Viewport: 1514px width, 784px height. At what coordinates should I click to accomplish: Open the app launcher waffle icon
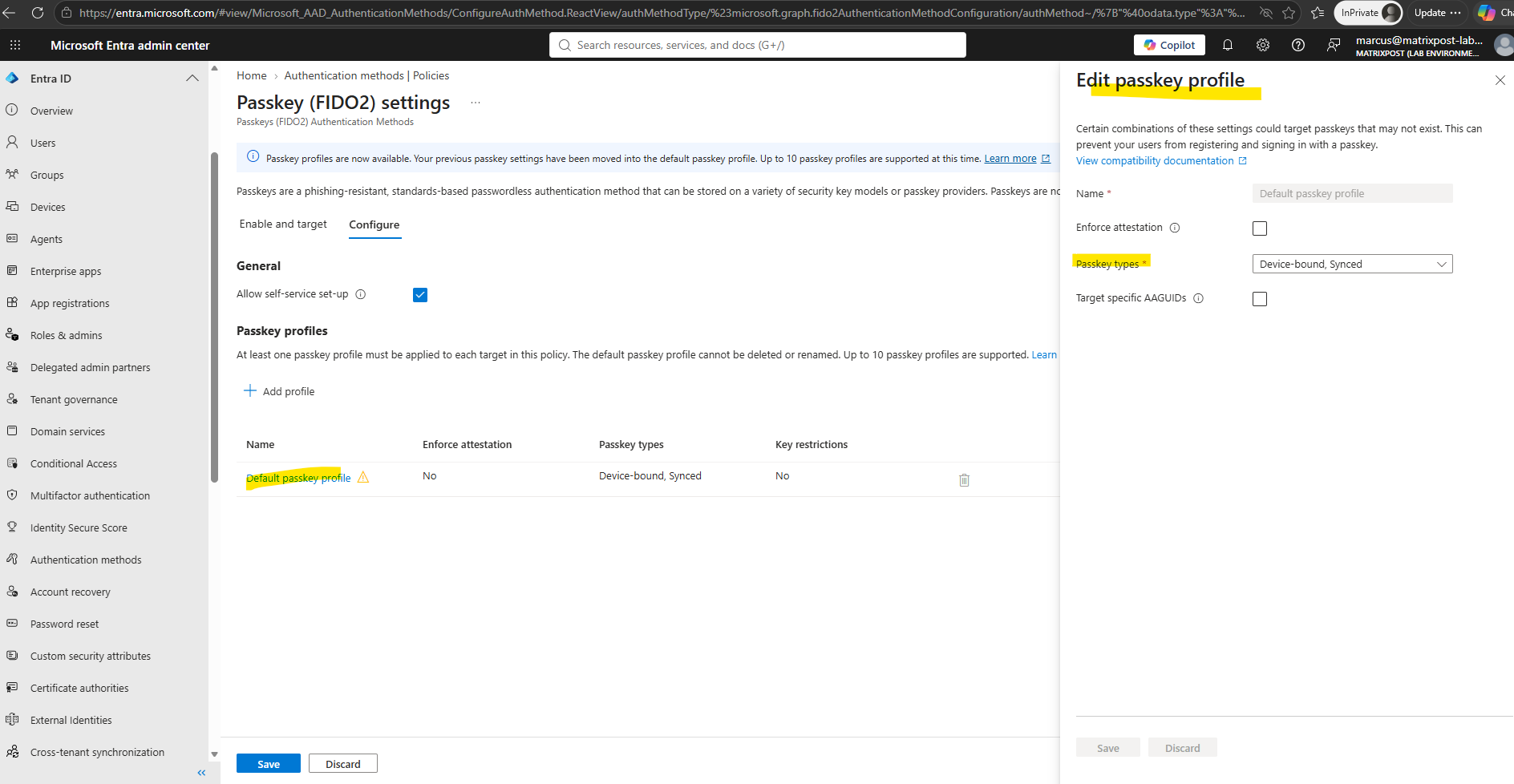15,45
